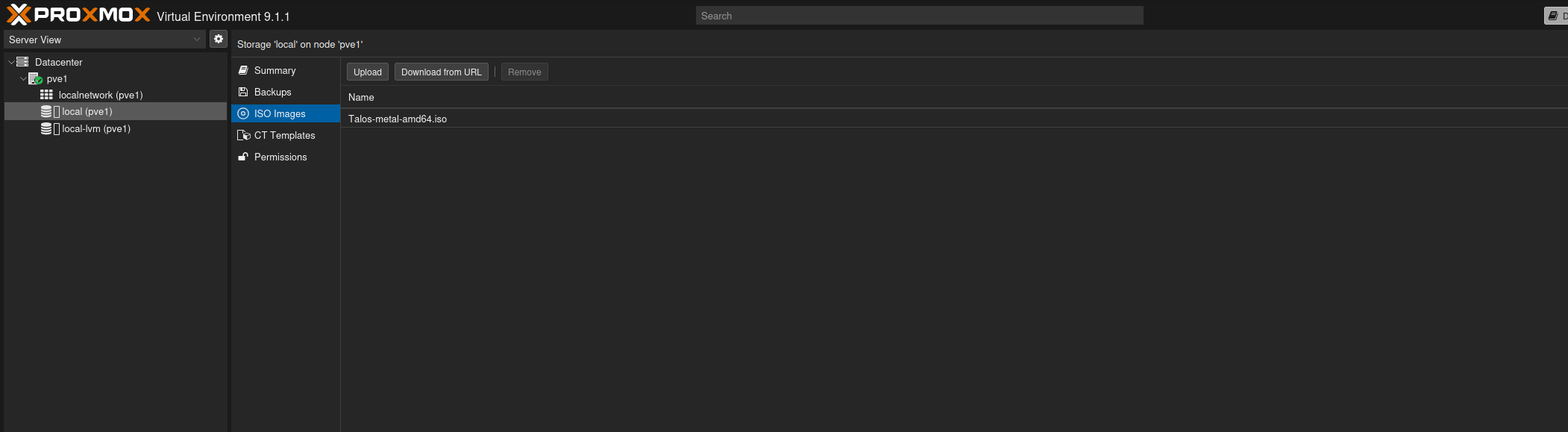
Task: Click the Datacenter server icon
Action: pyautogui.click(x=23, y=62)
